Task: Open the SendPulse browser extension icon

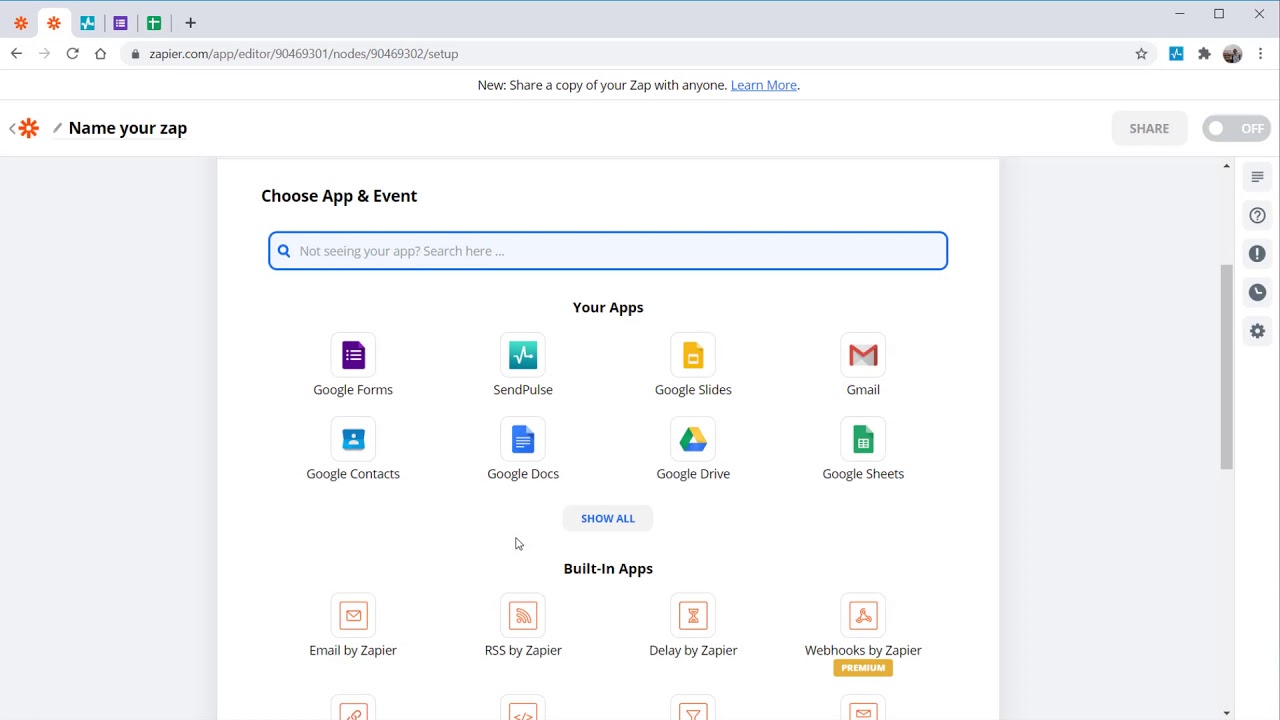Action: click(1176, 54)
